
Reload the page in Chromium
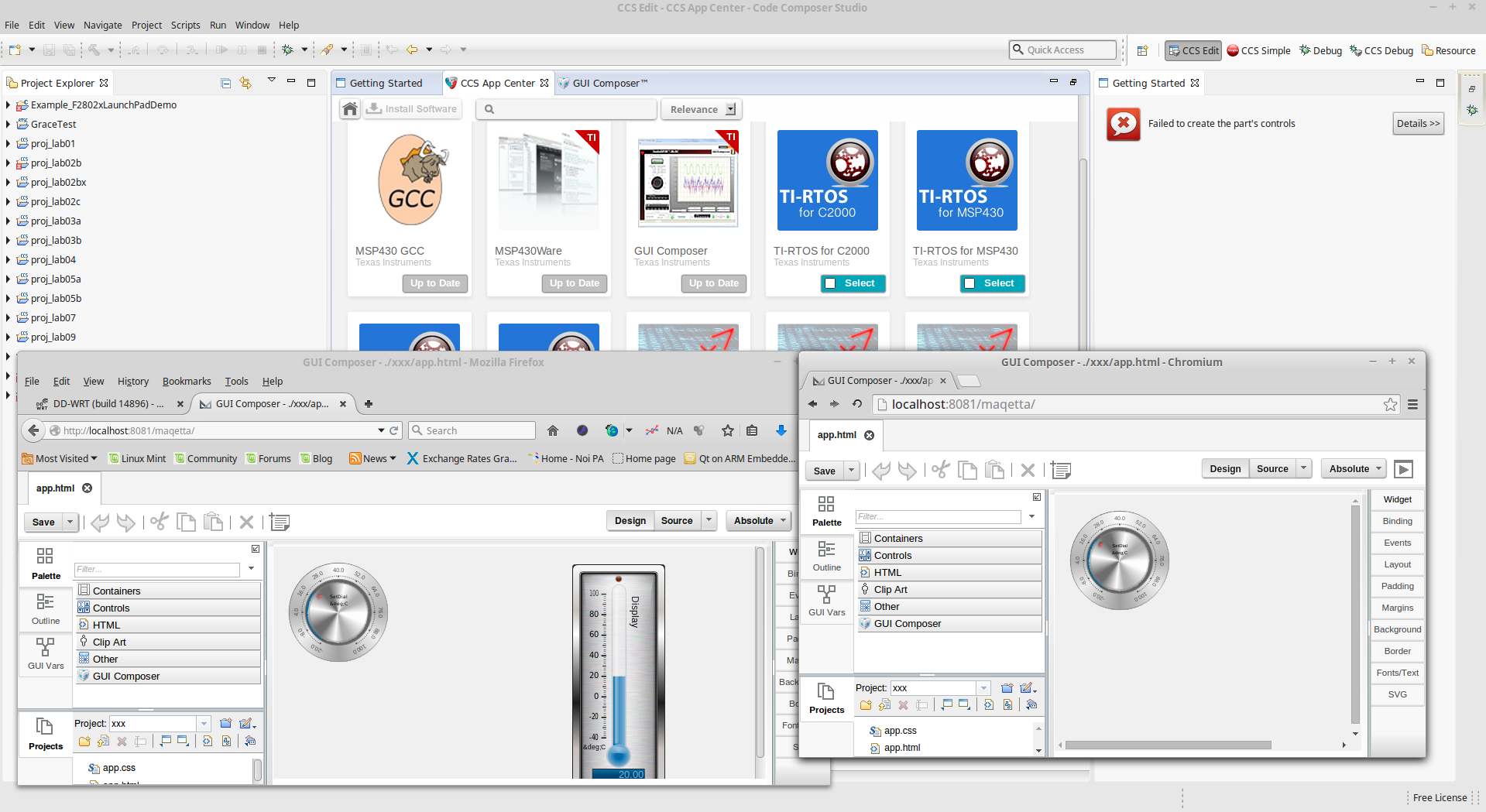[857, 403]
